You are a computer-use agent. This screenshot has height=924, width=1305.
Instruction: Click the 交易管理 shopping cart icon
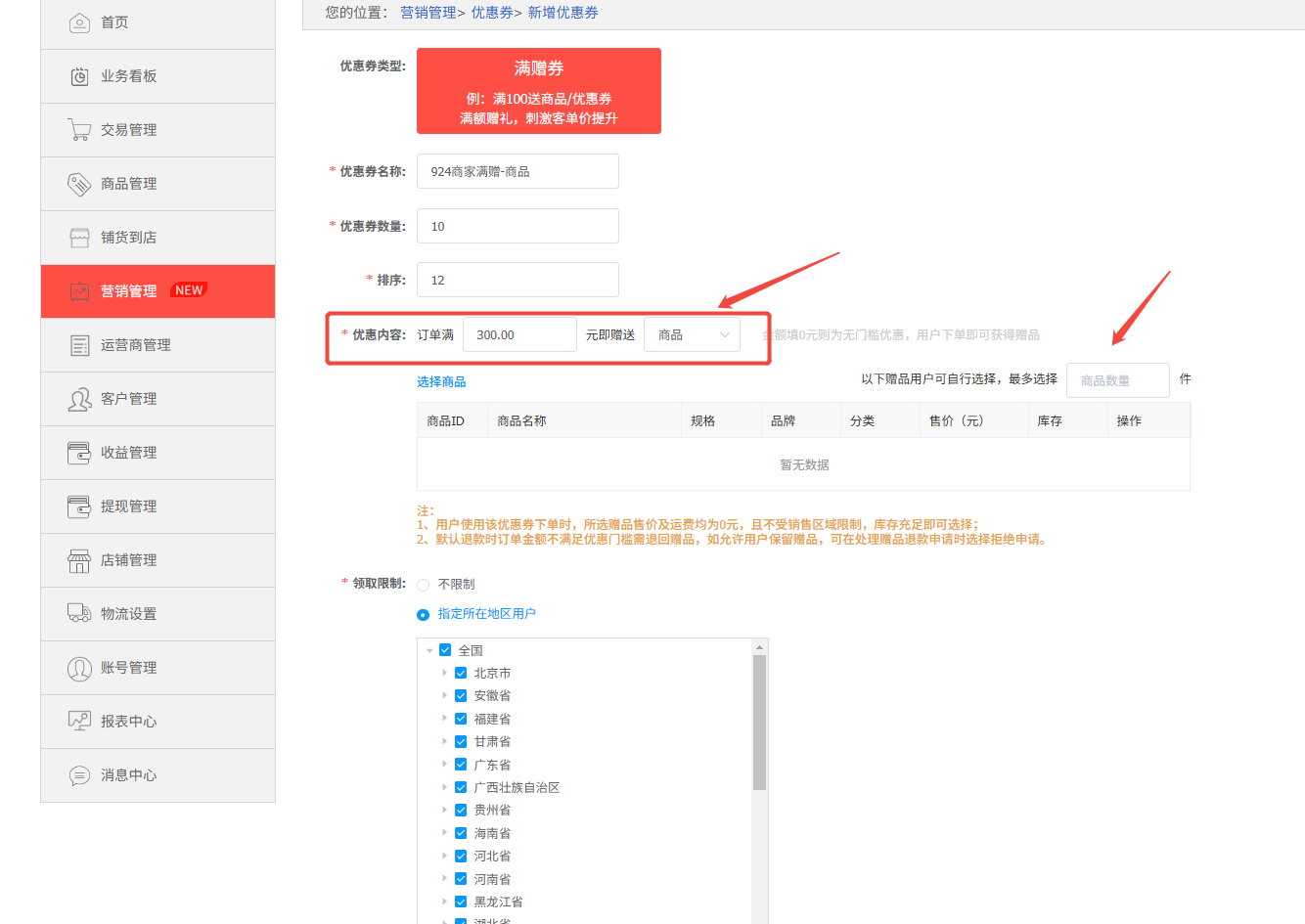tap(80, 129)
